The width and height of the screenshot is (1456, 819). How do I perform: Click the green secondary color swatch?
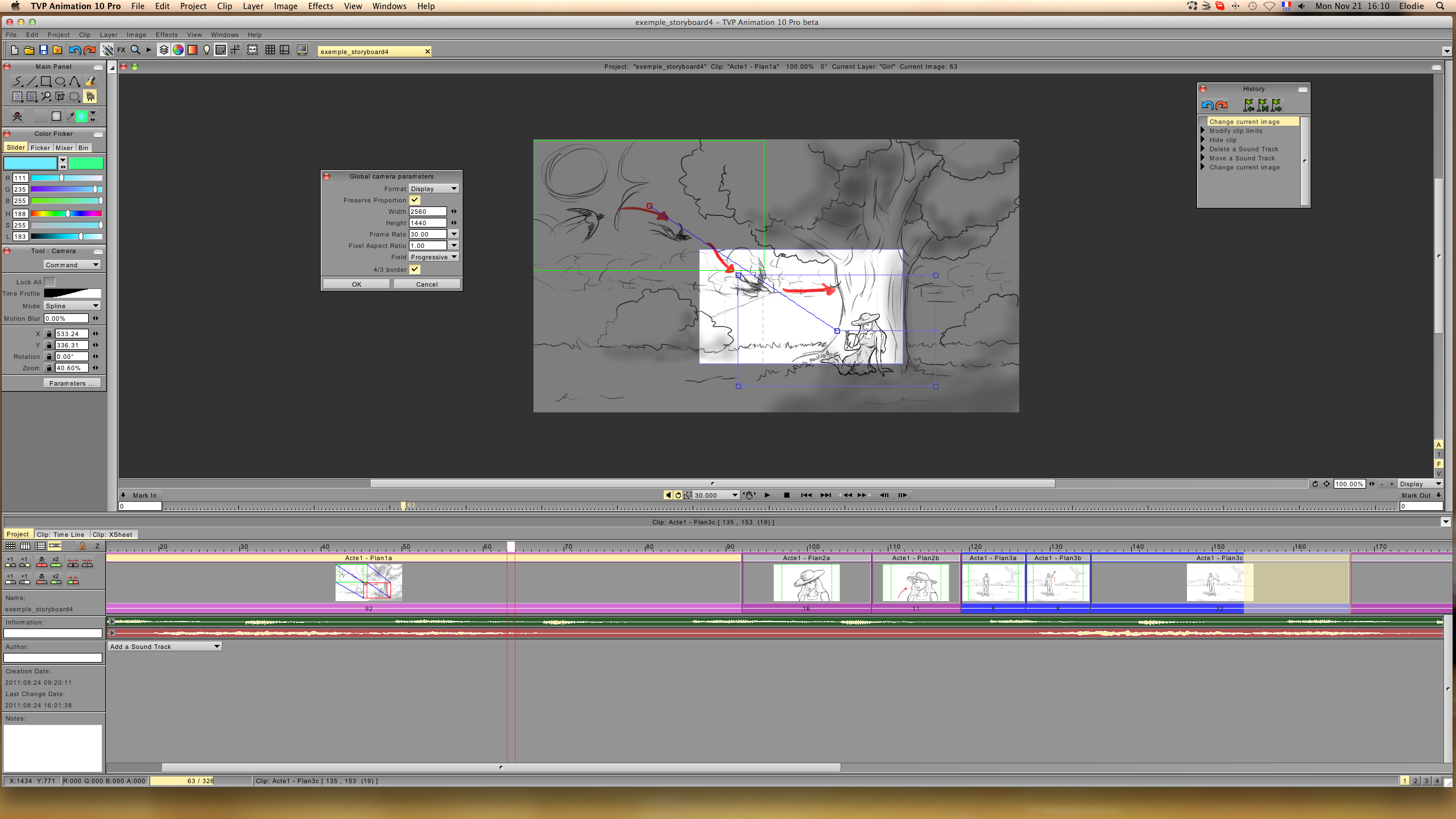coord(86,163)
